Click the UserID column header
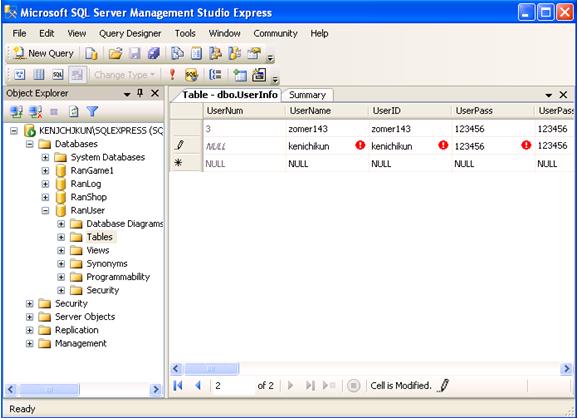 click(x=410, y=111)
